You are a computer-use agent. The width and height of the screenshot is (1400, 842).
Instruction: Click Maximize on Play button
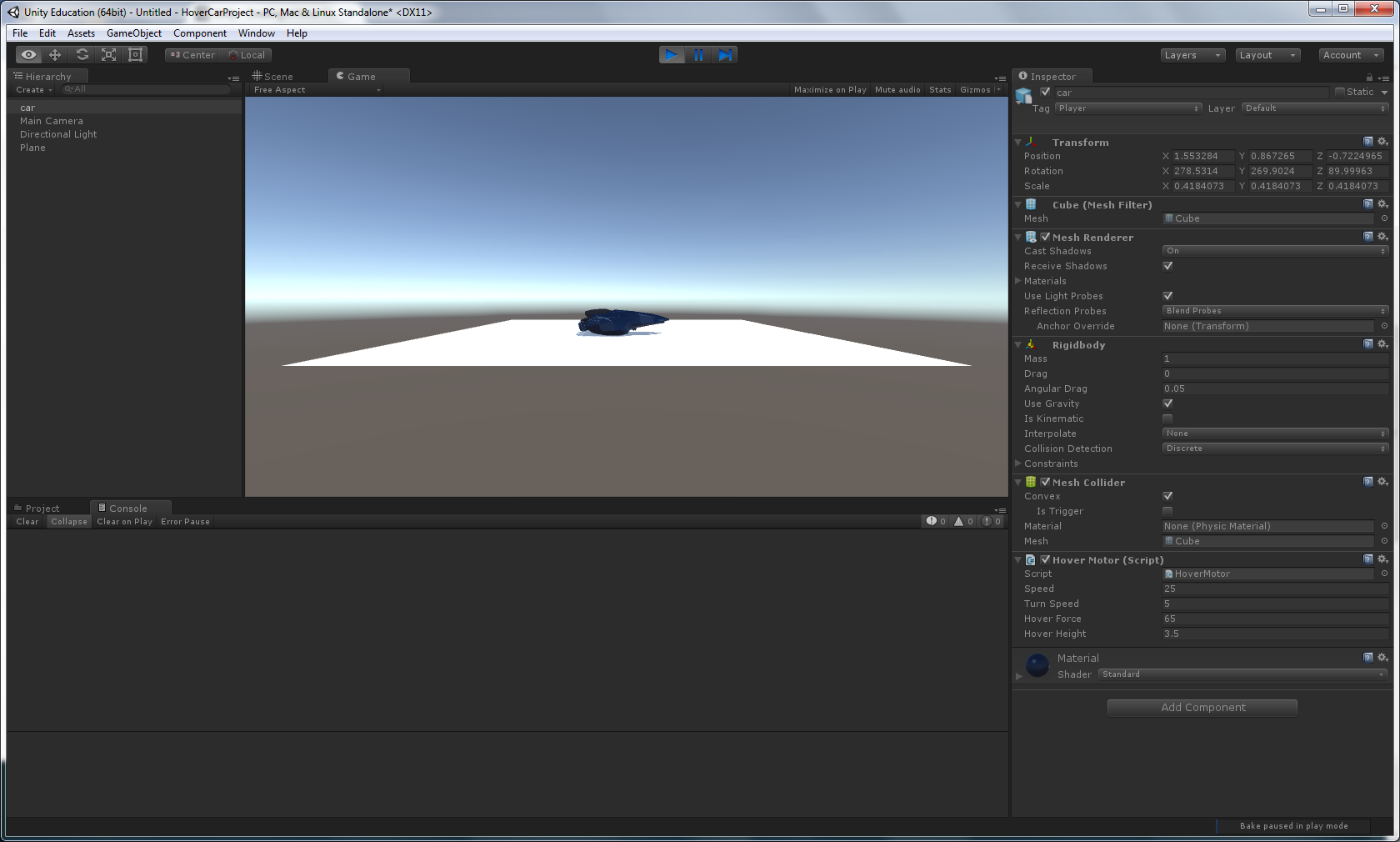click(x=830, y=90)
